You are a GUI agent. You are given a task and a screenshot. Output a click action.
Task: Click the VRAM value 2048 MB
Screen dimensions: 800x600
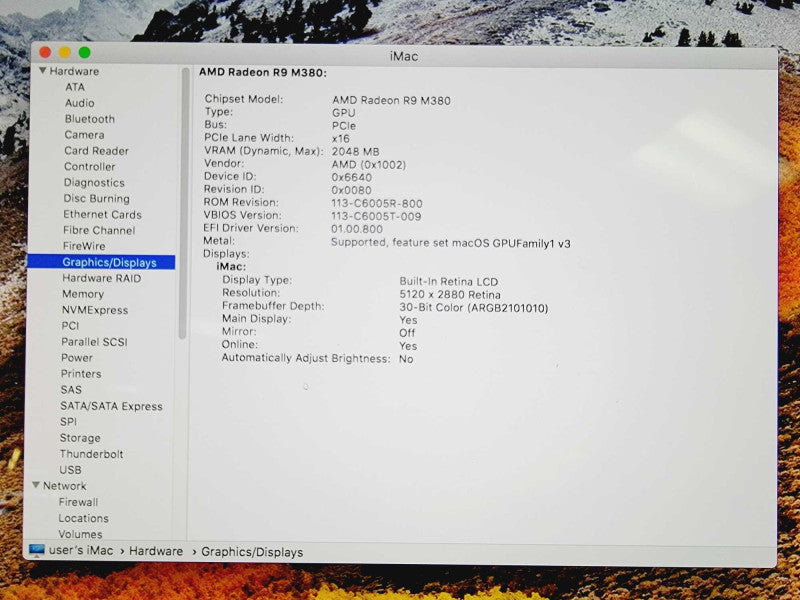click(356, 152)
